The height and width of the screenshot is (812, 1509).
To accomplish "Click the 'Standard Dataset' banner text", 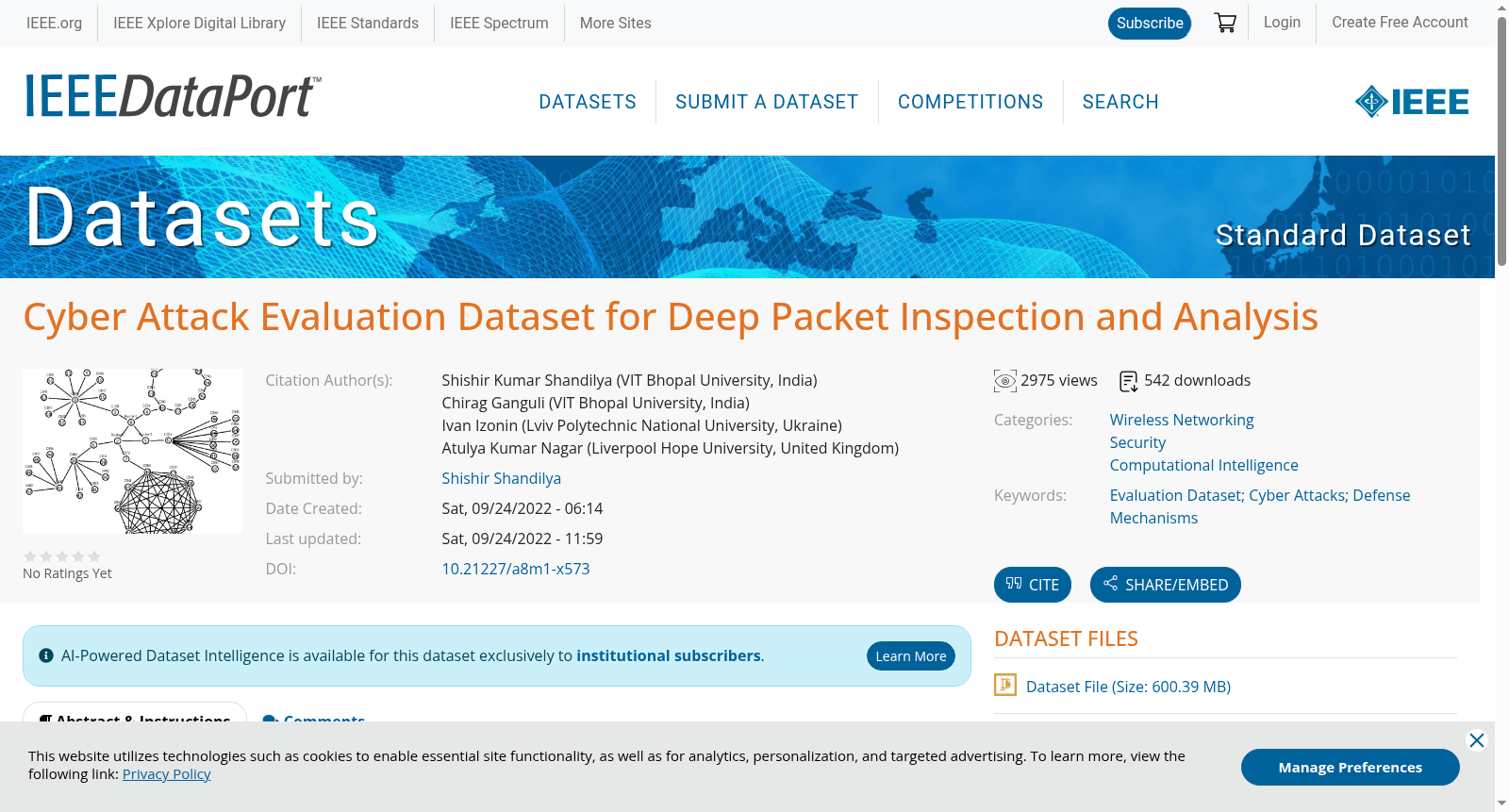I will click(1343, 236).
